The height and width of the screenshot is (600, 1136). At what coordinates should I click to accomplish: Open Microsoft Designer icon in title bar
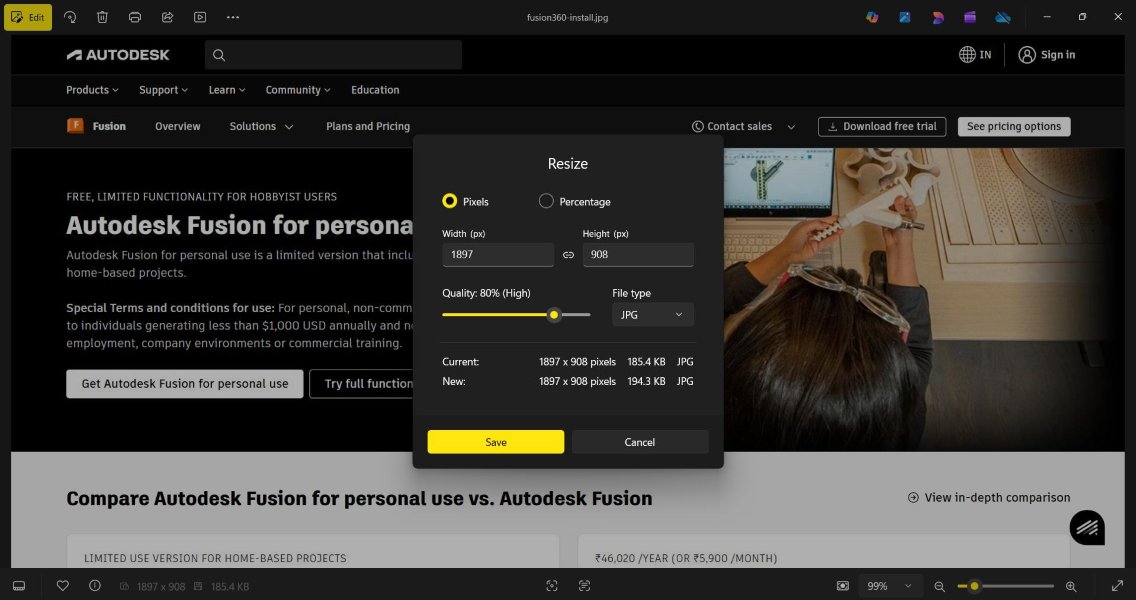937,17
